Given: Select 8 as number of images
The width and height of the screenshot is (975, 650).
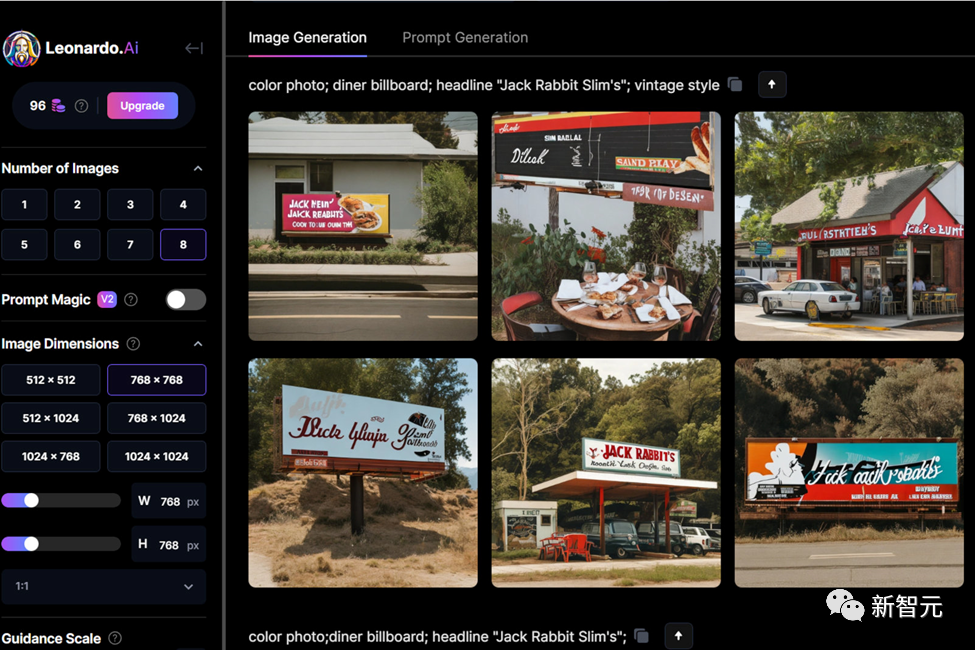Looking at the screenshot, I should (x=183, y=244).
